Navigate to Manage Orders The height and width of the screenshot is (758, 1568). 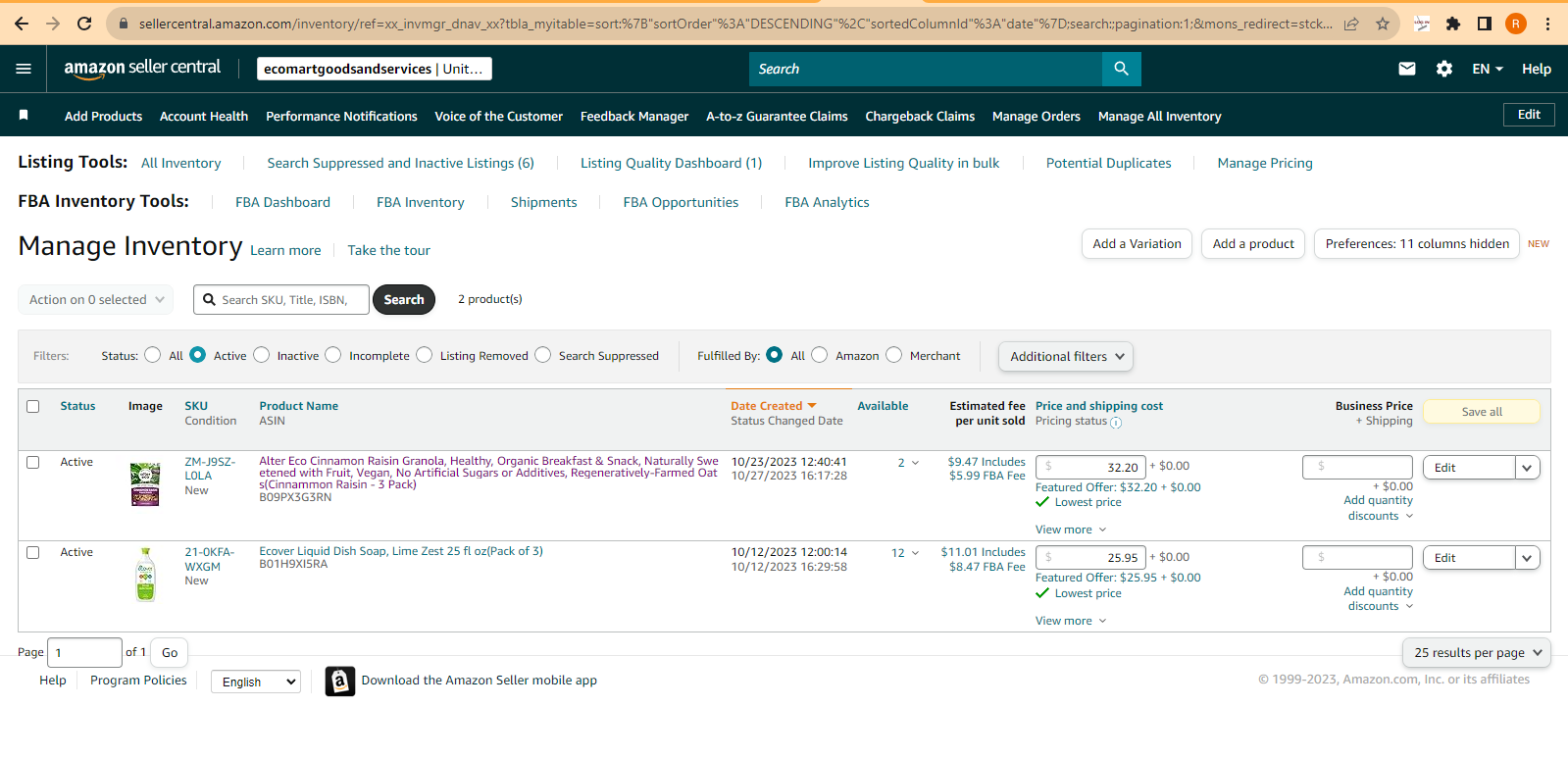tap(1037, 116)
